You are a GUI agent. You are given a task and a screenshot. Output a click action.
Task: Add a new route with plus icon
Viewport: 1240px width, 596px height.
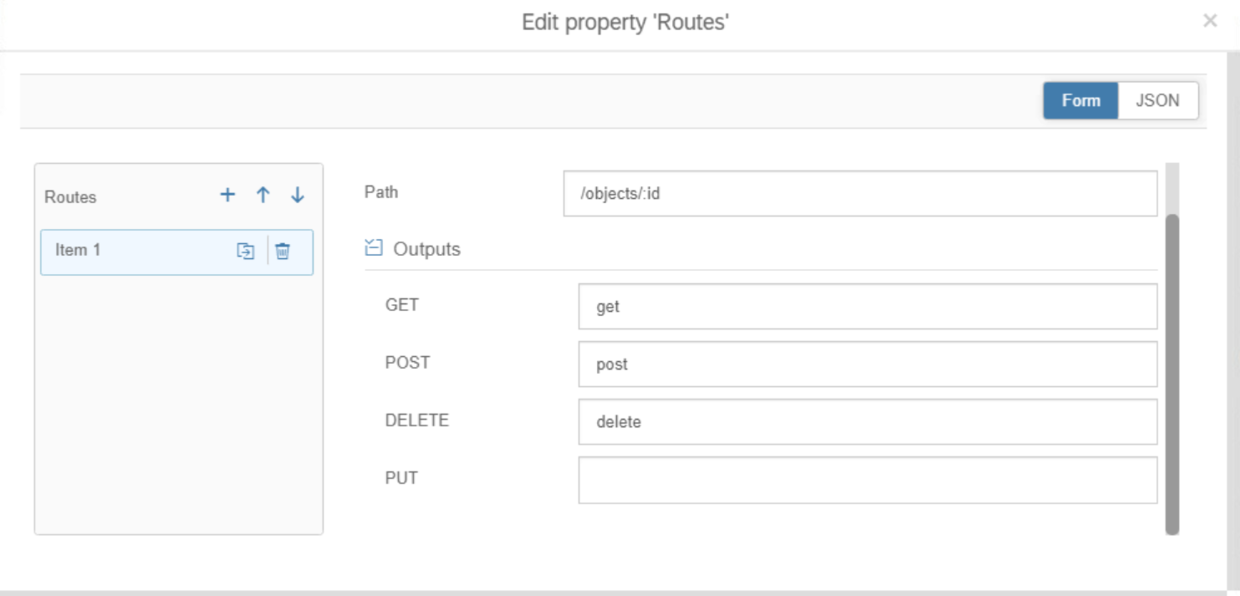click(x=228, y=195)
